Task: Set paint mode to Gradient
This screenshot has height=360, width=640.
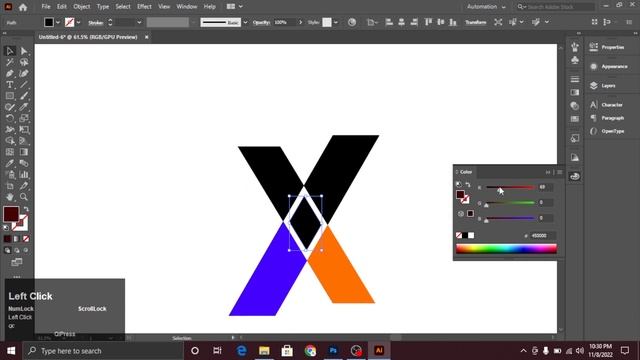Action: (17, 239)
